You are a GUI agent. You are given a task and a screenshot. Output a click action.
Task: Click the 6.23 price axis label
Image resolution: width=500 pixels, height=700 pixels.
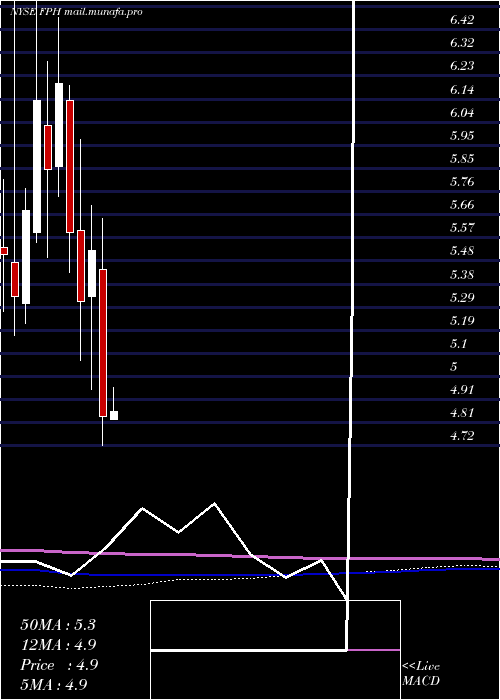(x=462, y=66)
